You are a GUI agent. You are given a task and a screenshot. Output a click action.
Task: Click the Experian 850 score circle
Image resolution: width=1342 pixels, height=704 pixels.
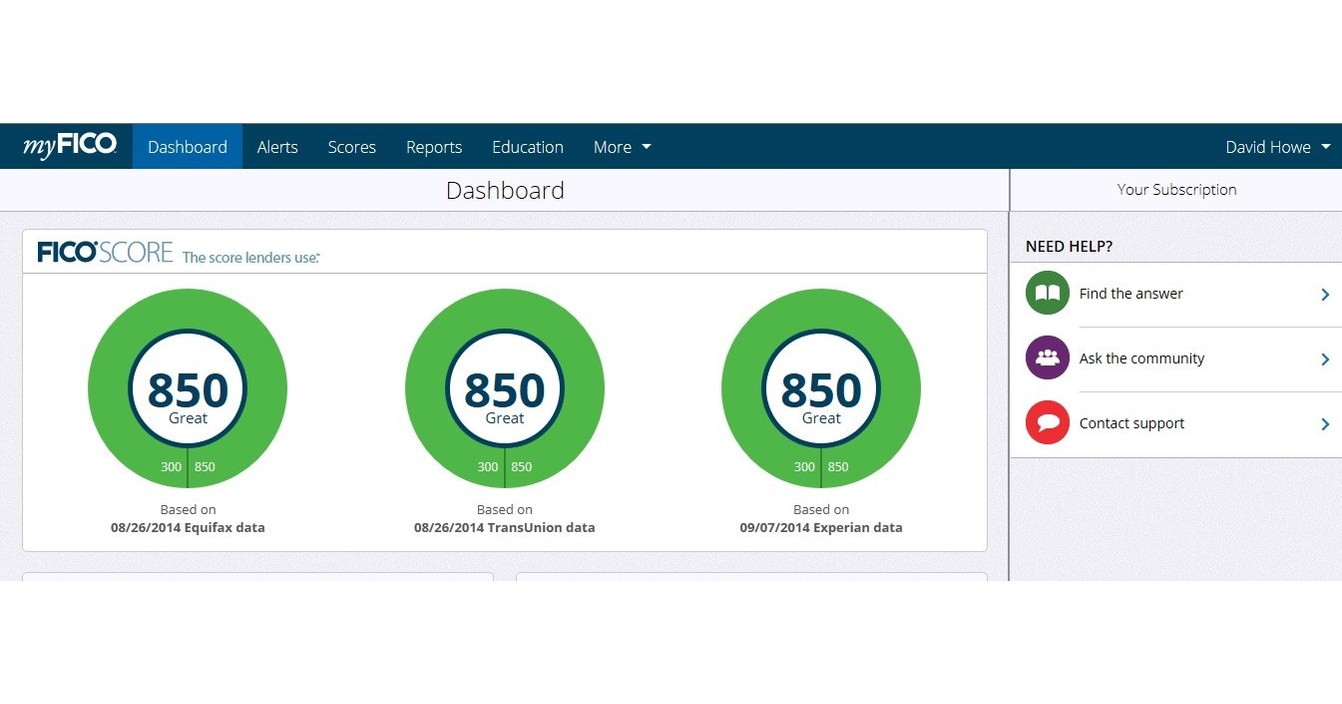821,389
